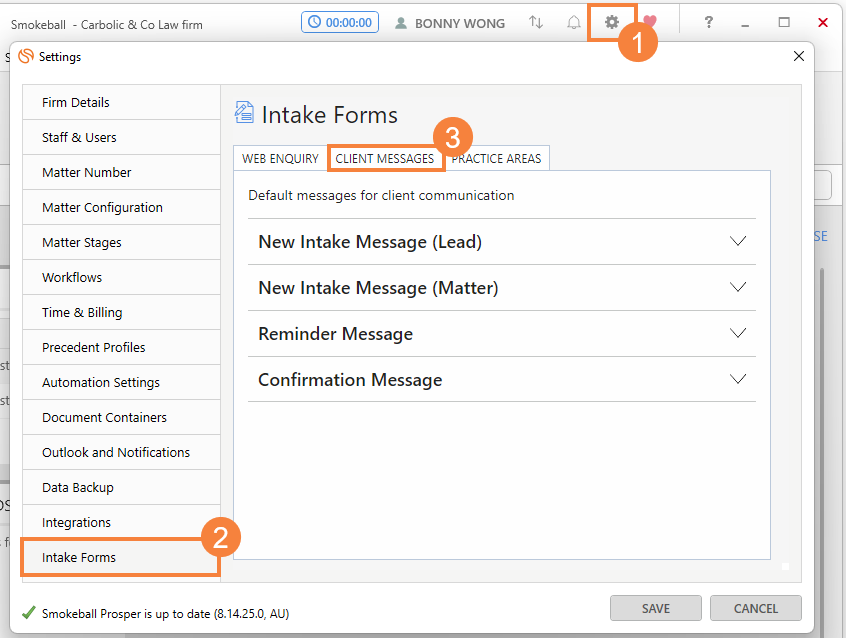Open the sync arrows icon
This screenshot has height=638, width=846.
[x=536, y=22]
